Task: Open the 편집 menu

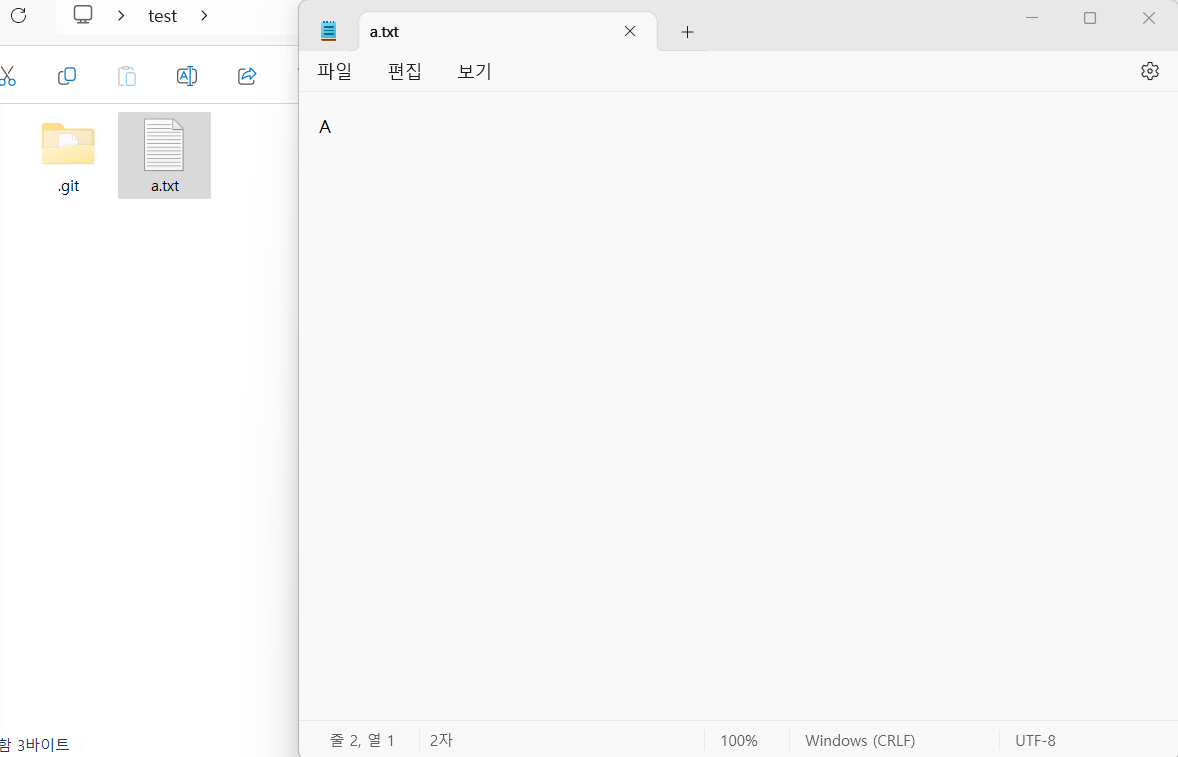Action: 404,71
